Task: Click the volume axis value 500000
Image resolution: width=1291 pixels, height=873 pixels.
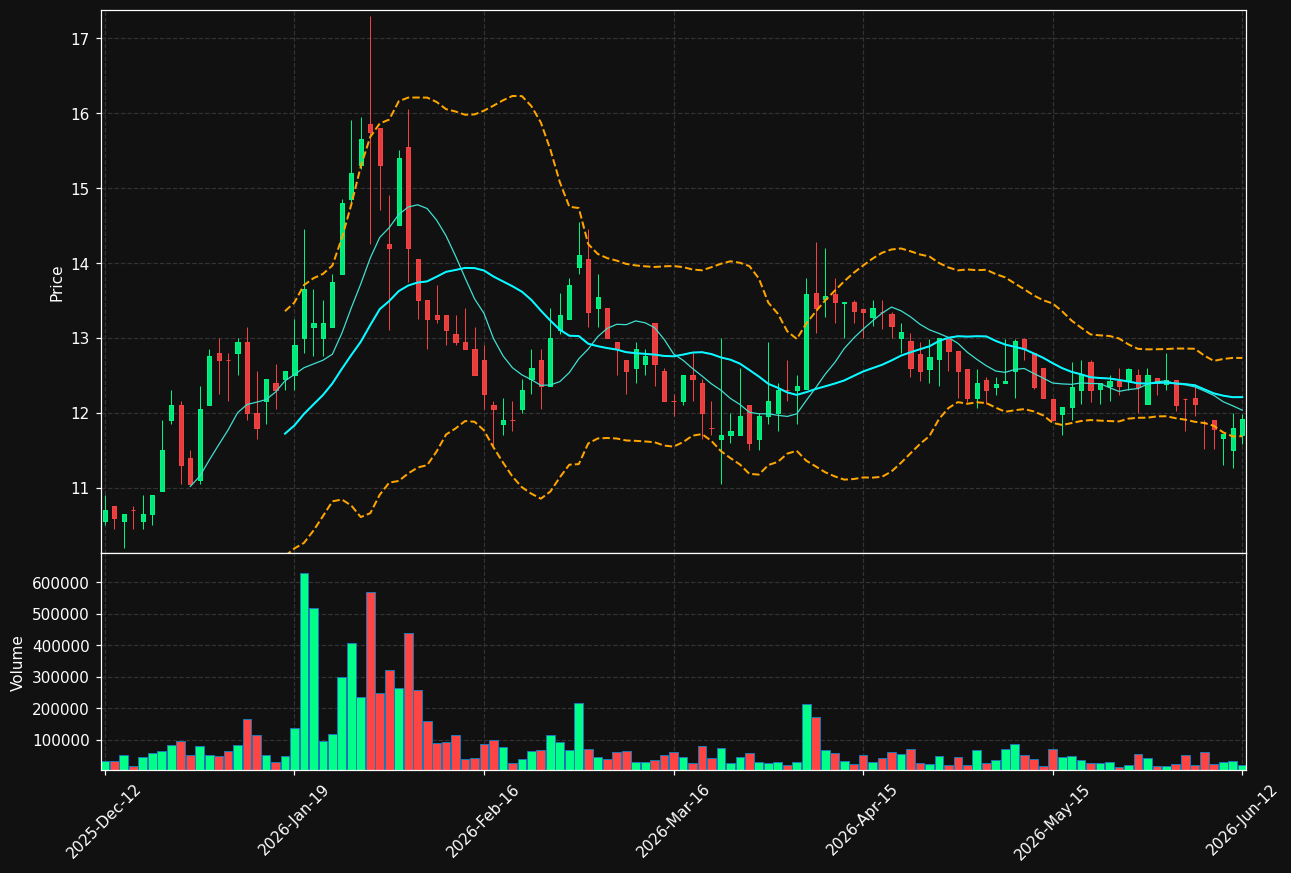Action: (x=62, y=614)
